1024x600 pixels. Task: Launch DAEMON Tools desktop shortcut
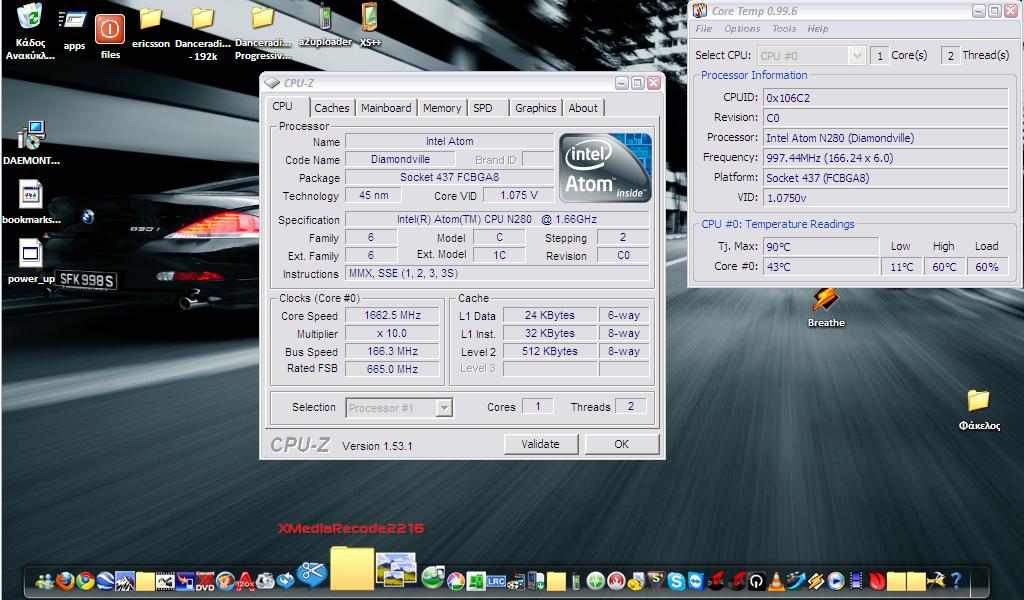point(31,142)
